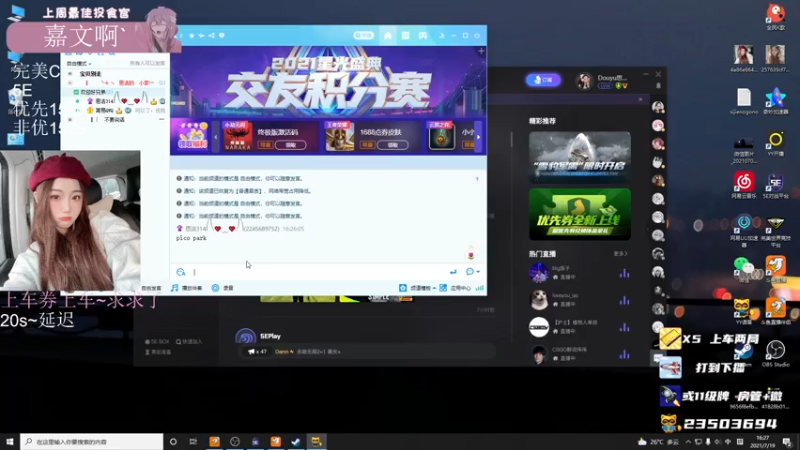Open the free mode dropdown in YY
This screenshot has height=450, width=800.
coord(80,64)
